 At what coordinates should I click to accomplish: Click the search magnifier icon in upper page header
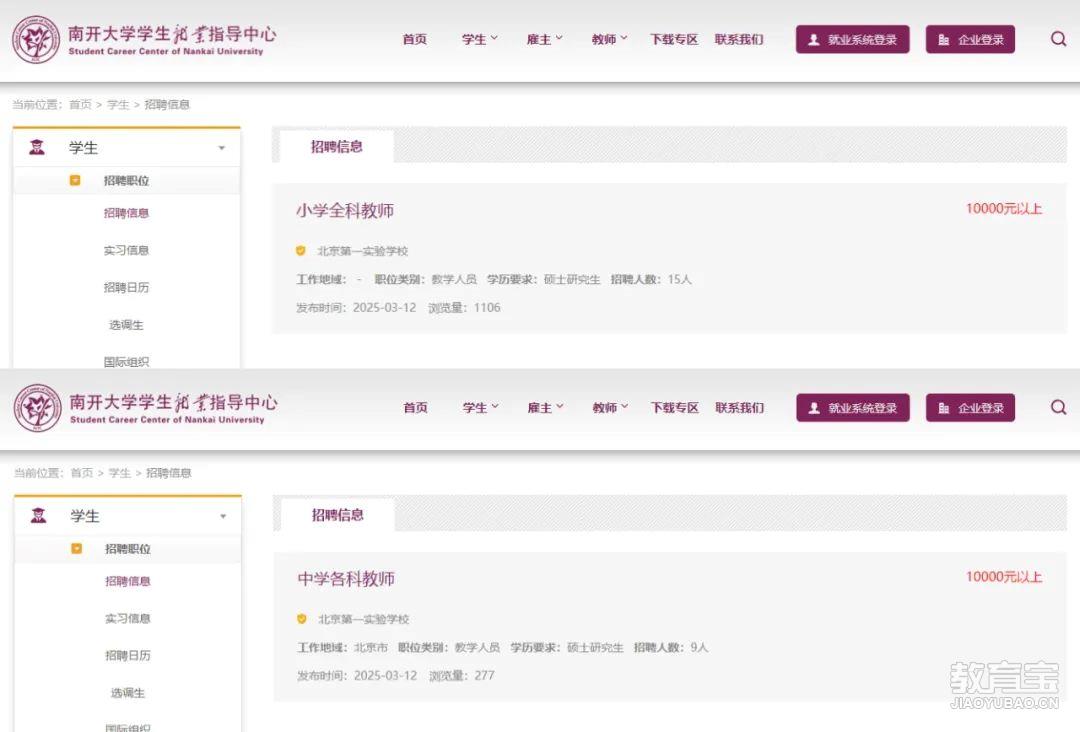(1059, 39)
